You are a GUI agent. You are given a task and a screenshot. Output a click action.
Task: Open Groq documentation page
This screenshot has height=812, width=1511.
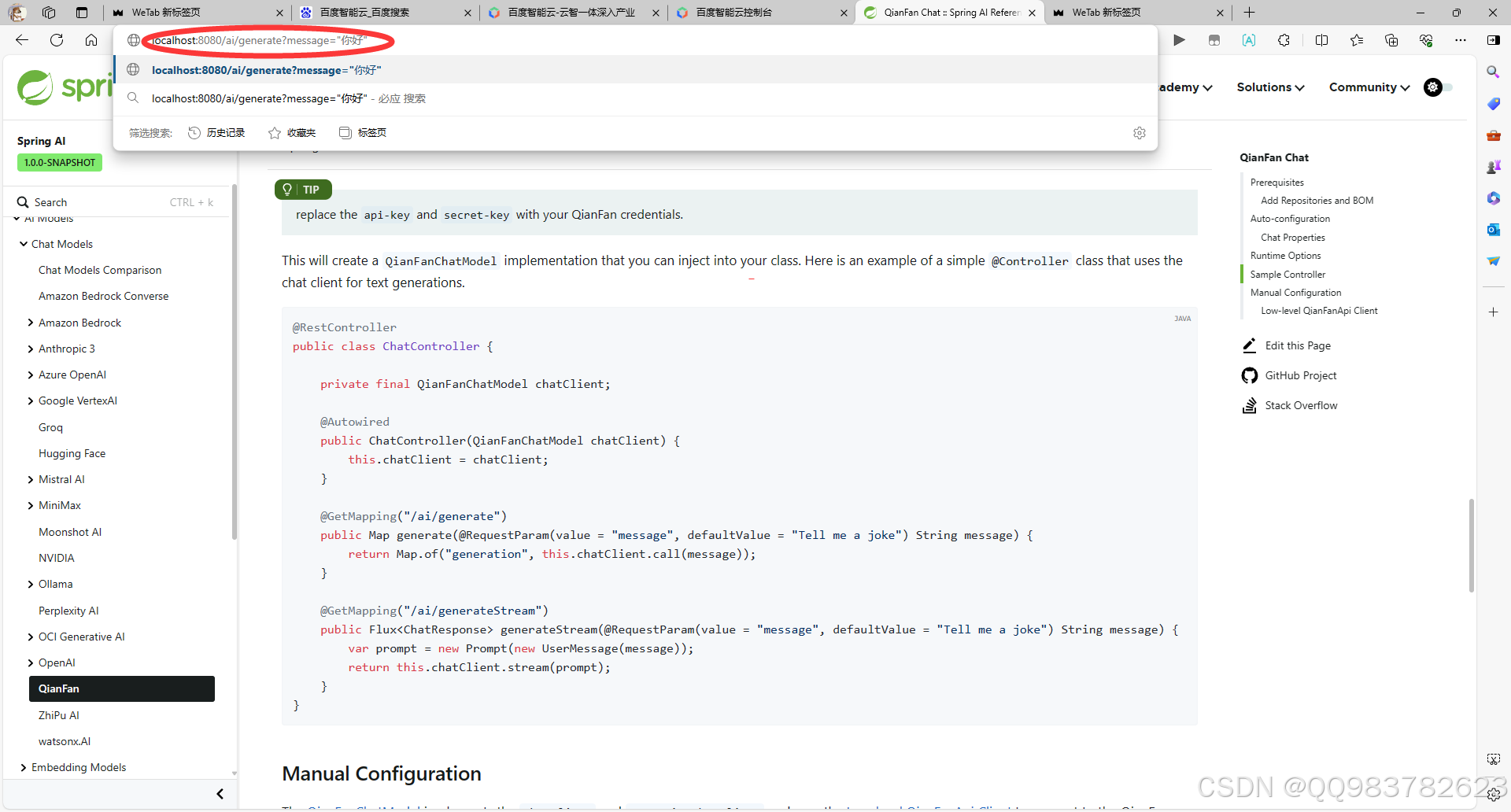[x=50, y=427]
